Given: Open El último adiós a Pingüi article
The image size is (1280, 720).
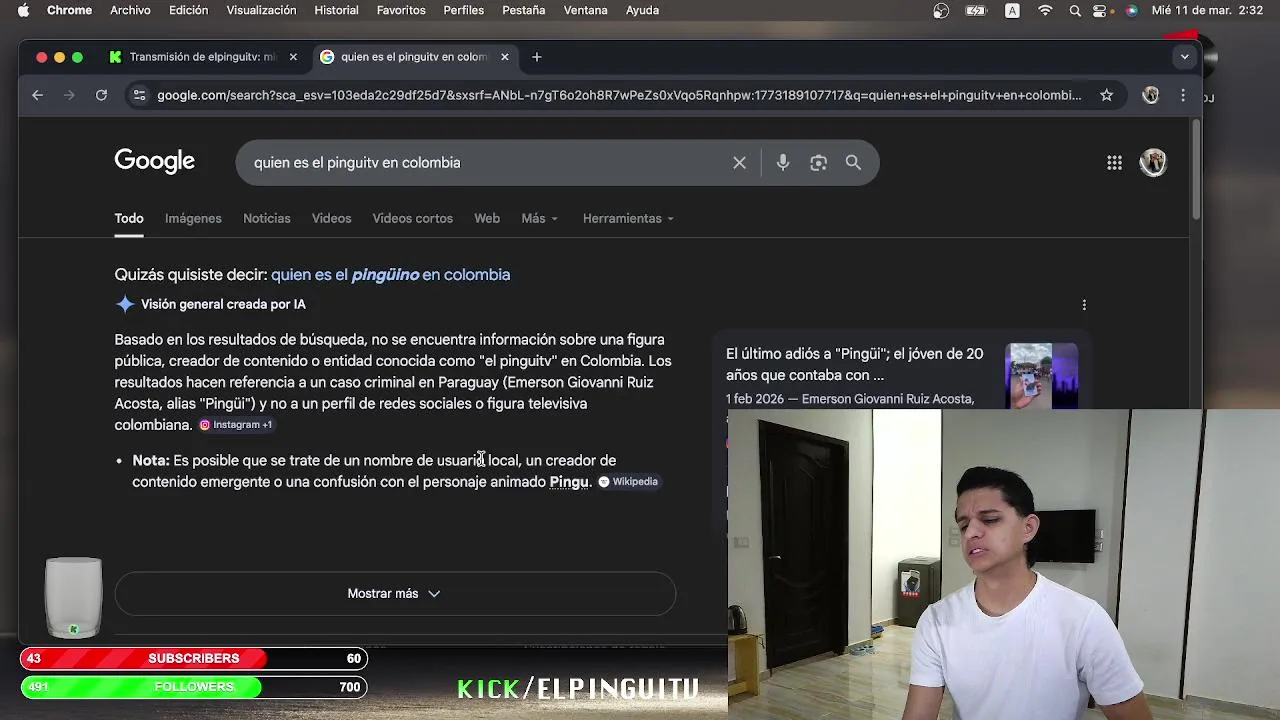Looking at the screenshot, I should tap(855, 364).
